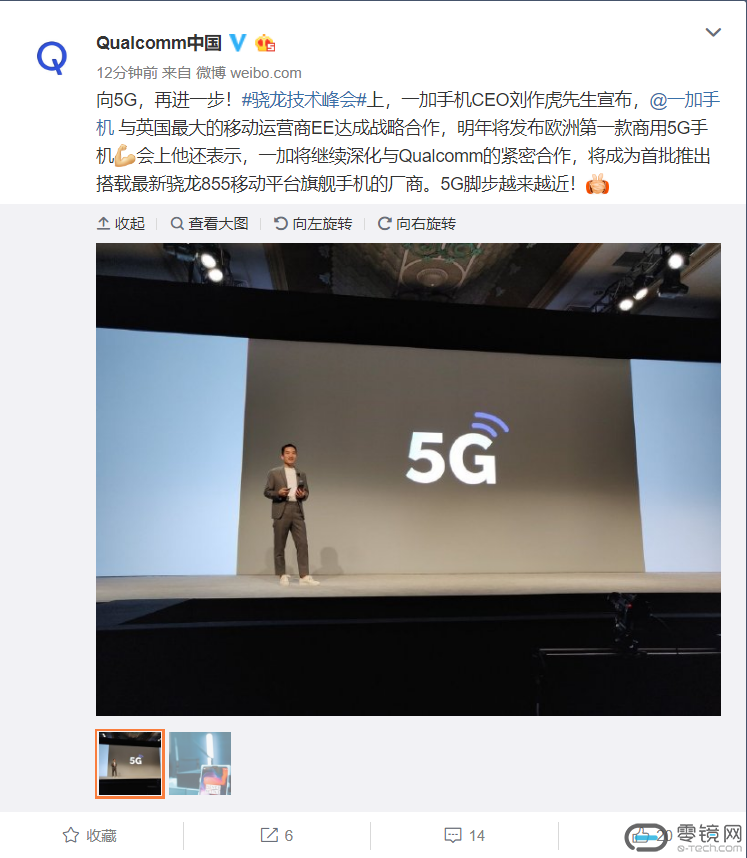
Task: Click the 12分钟前 post timestamp
Action: point(127,73)
